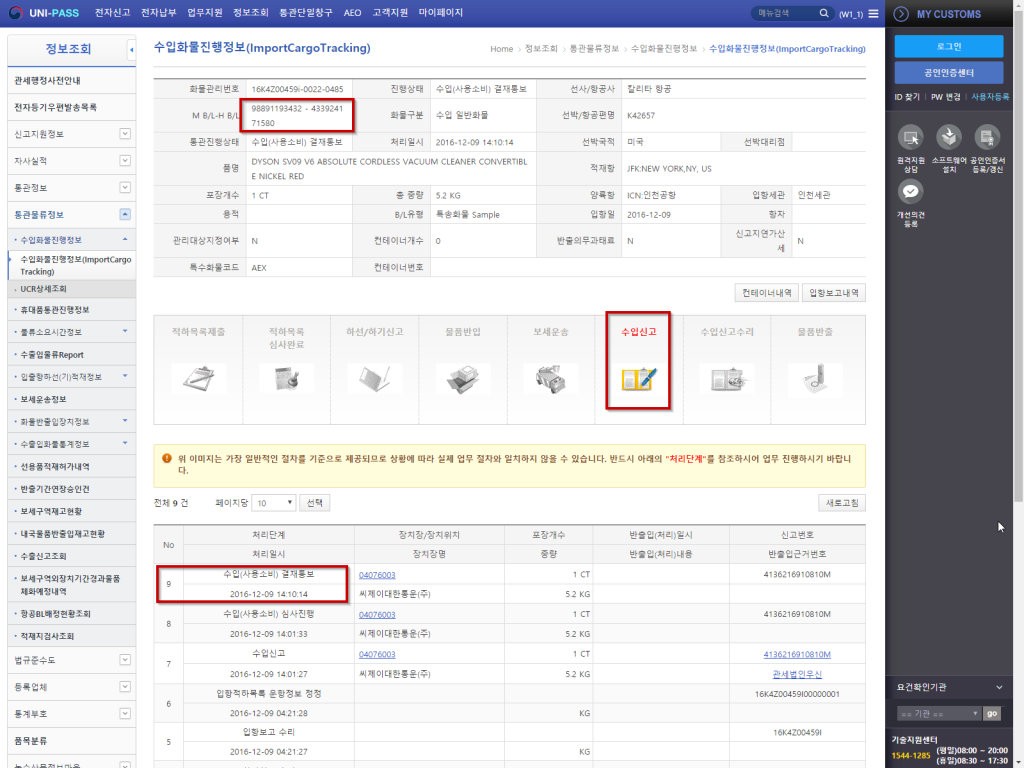1024x768 pixels.
Task: Expand the 신고지원정보 sidebar section
Action: [x=125, y=134]
